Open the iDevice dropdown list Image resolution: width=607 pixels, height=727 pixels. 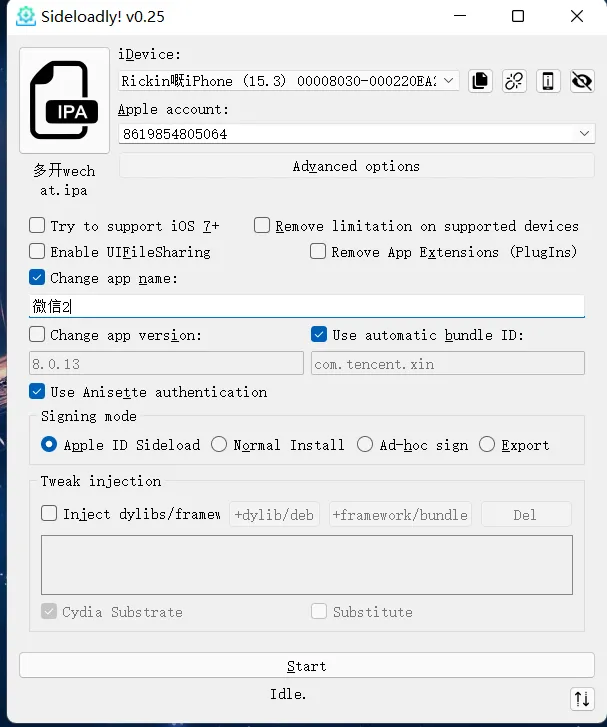pos(289,81)
